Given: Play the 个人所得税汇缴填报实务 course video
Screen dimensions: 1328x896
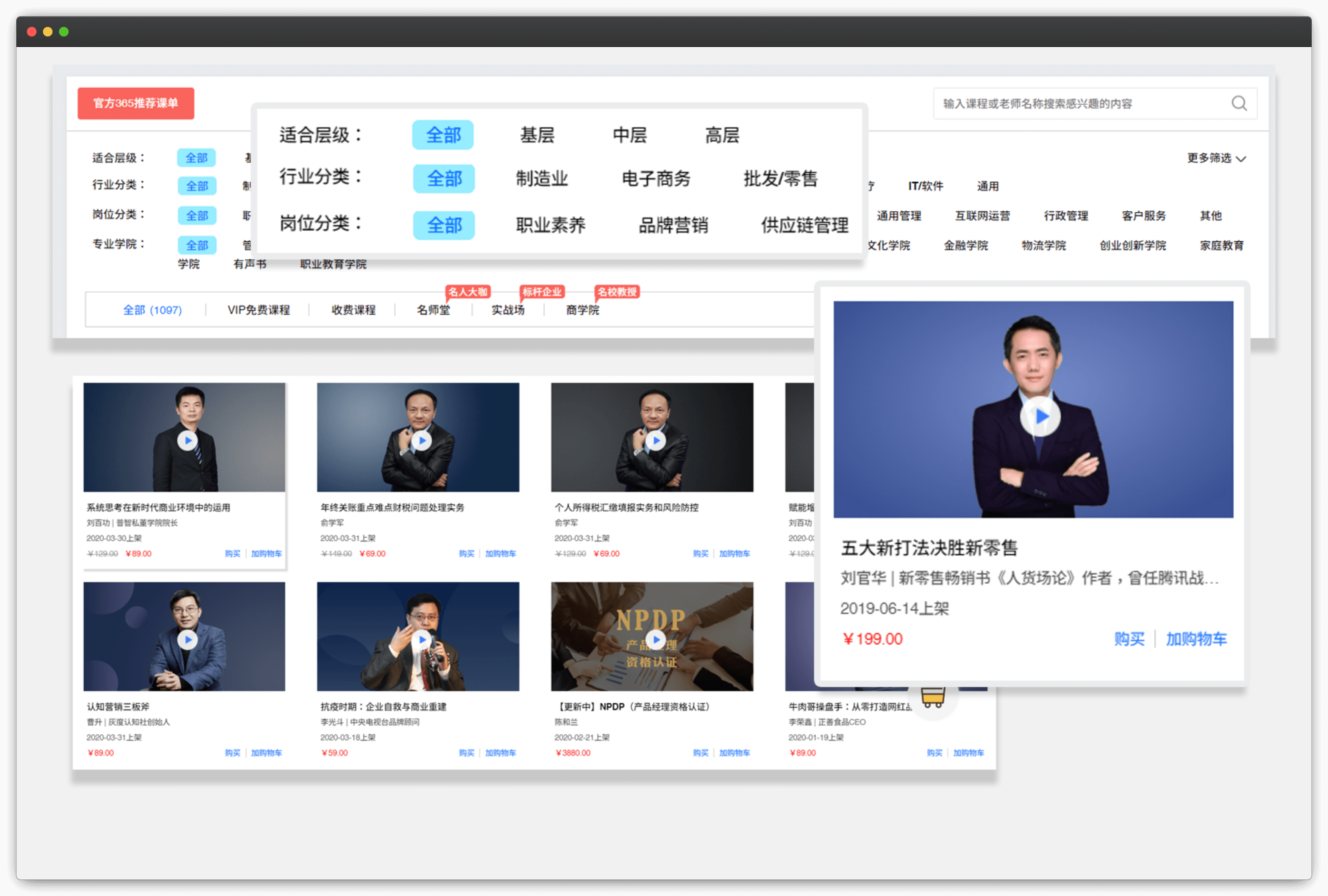Looking at the screenshot, I should 656,440.
